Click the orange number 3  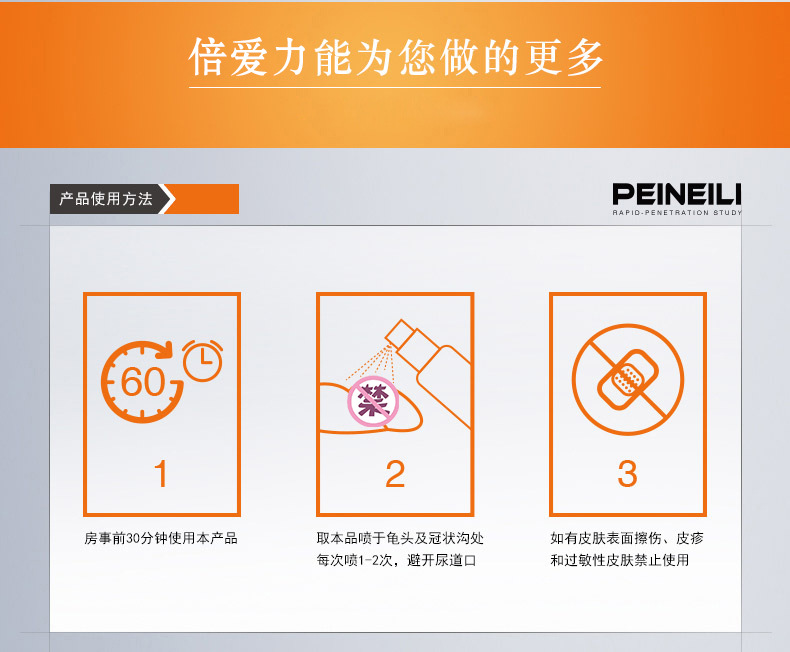[628, 474]
